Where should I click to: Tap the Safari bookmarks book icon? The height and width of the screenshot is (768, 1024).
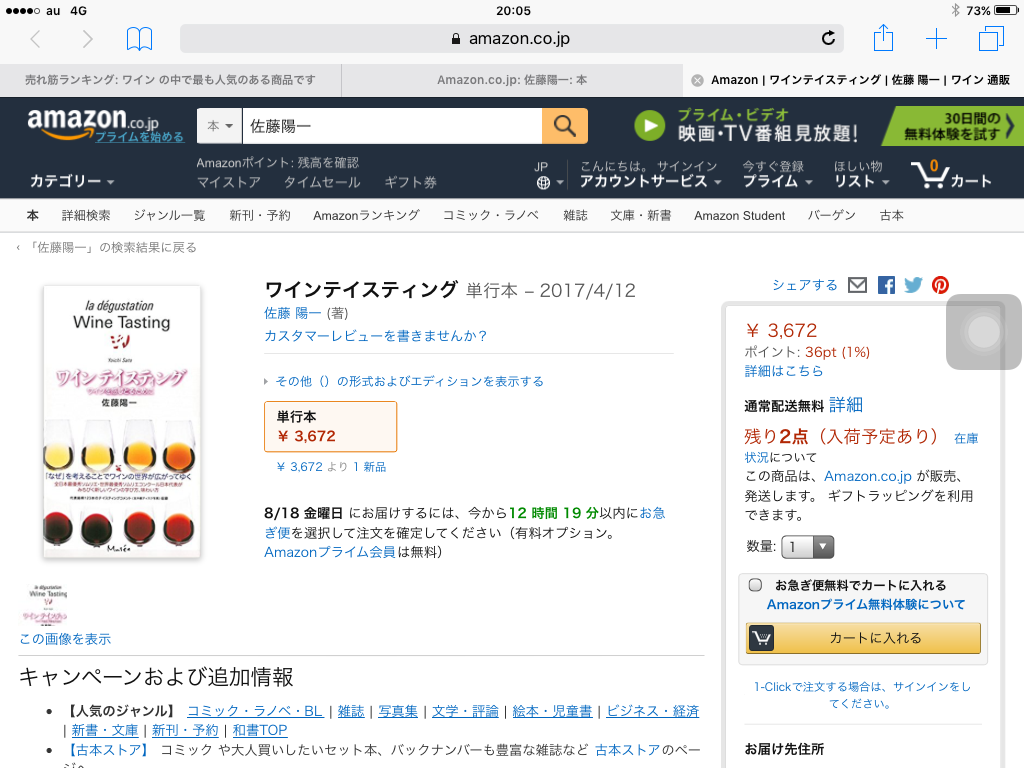tap(139, 39)
